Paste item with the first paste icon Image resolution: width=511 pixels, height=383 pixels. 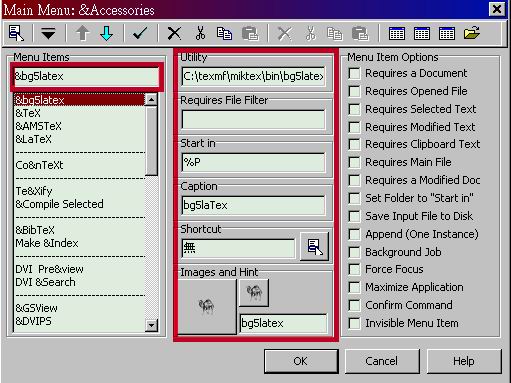[x=250, y=33]
